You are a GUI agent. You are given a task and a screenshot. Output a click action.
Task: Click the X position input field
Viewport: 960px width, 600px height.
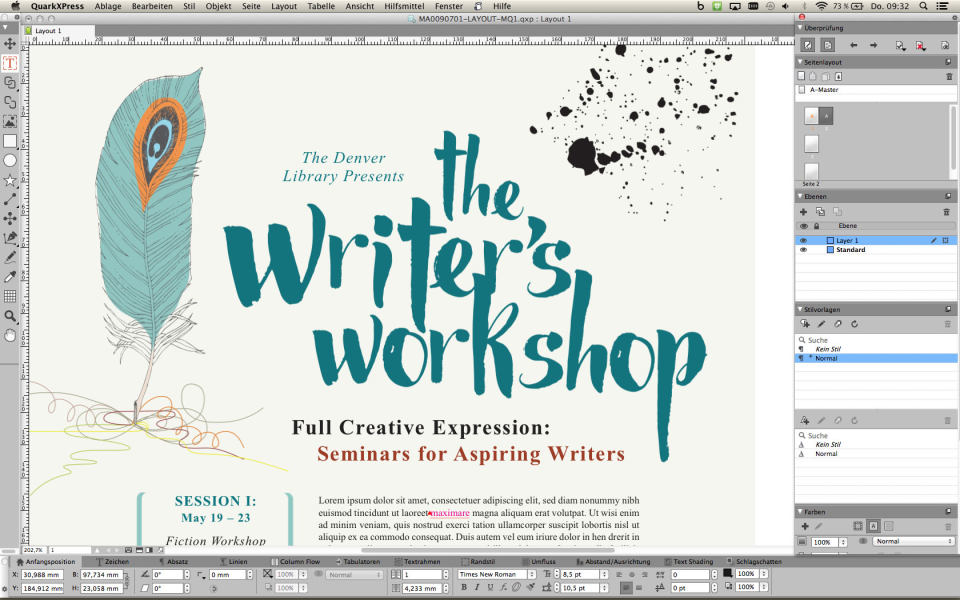tap(42, 575)
